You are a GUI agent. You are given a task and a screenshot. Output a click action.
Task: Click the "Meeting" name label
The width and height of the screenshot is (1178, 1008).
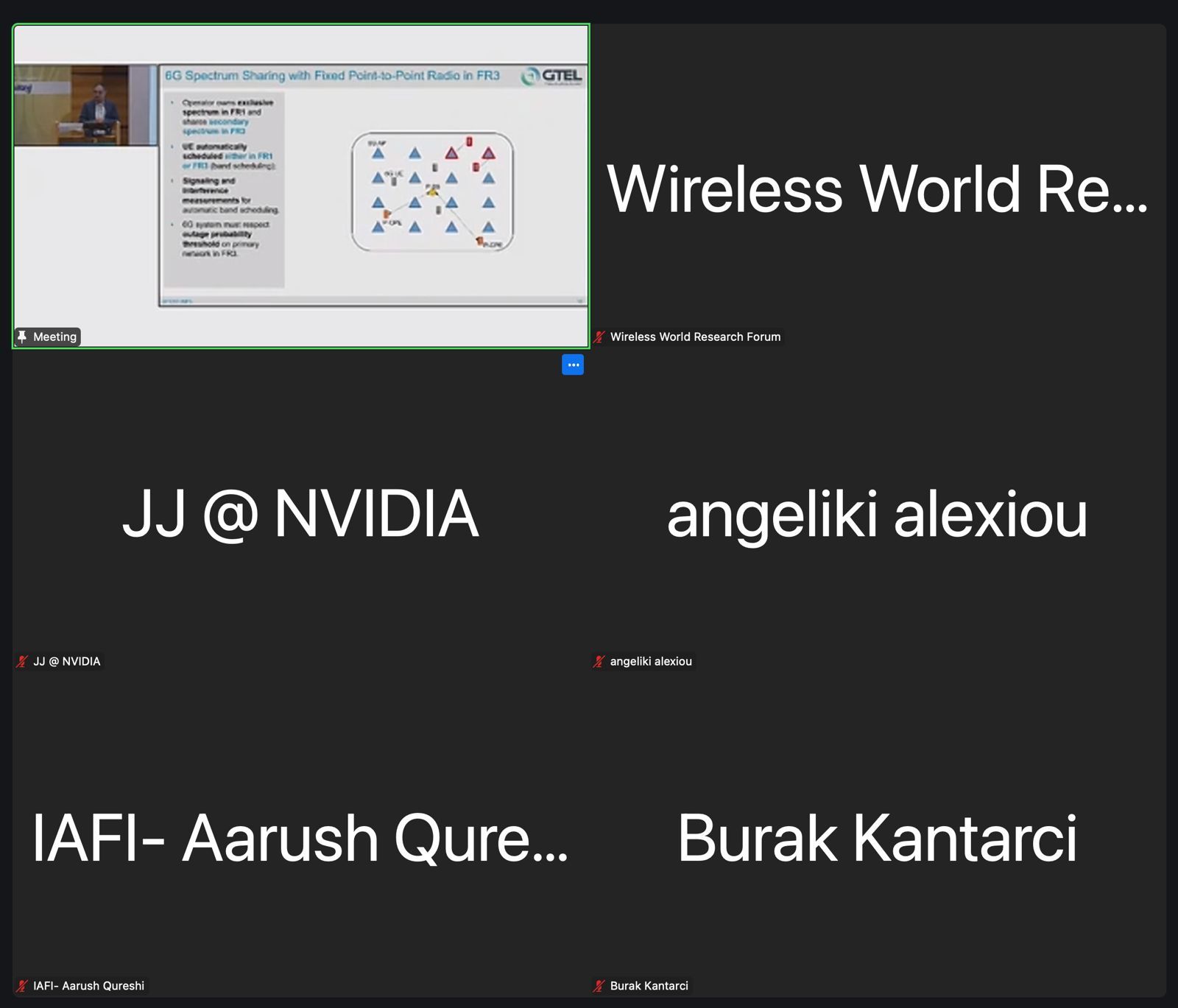point(54,336)
